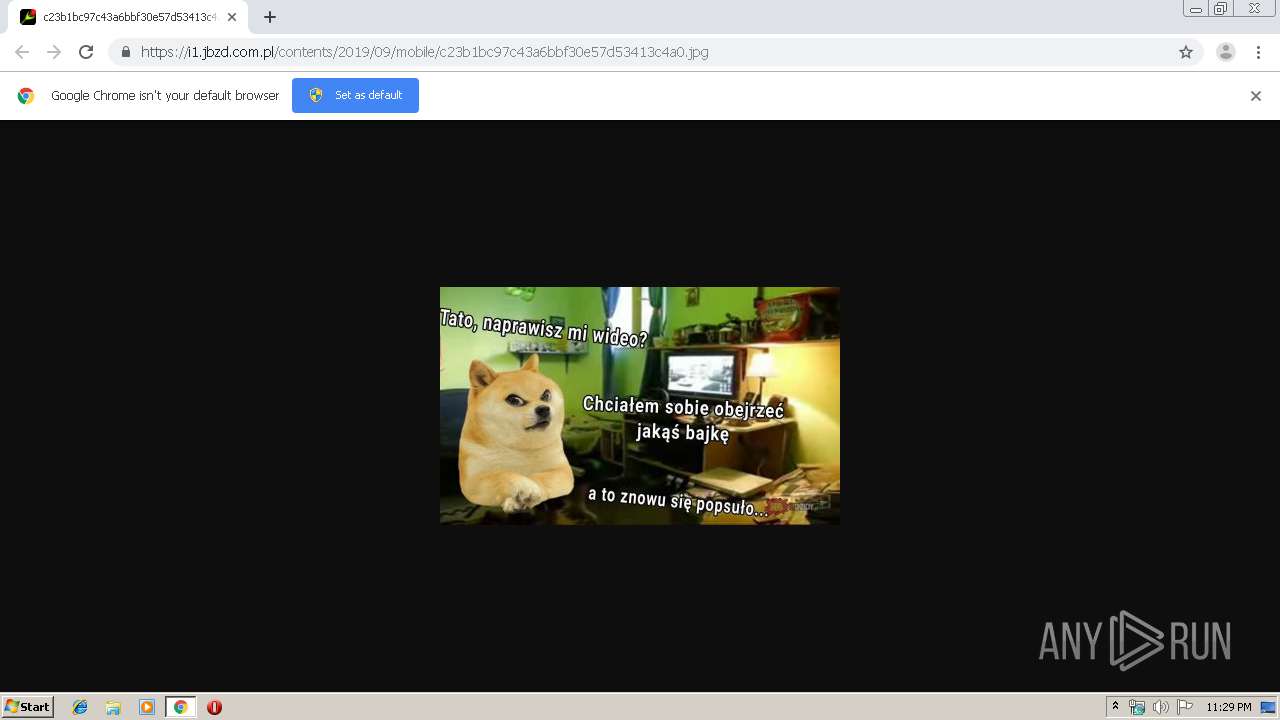
Task: View site security lock information
Action: pyautogui.click(x=126, y=52)
